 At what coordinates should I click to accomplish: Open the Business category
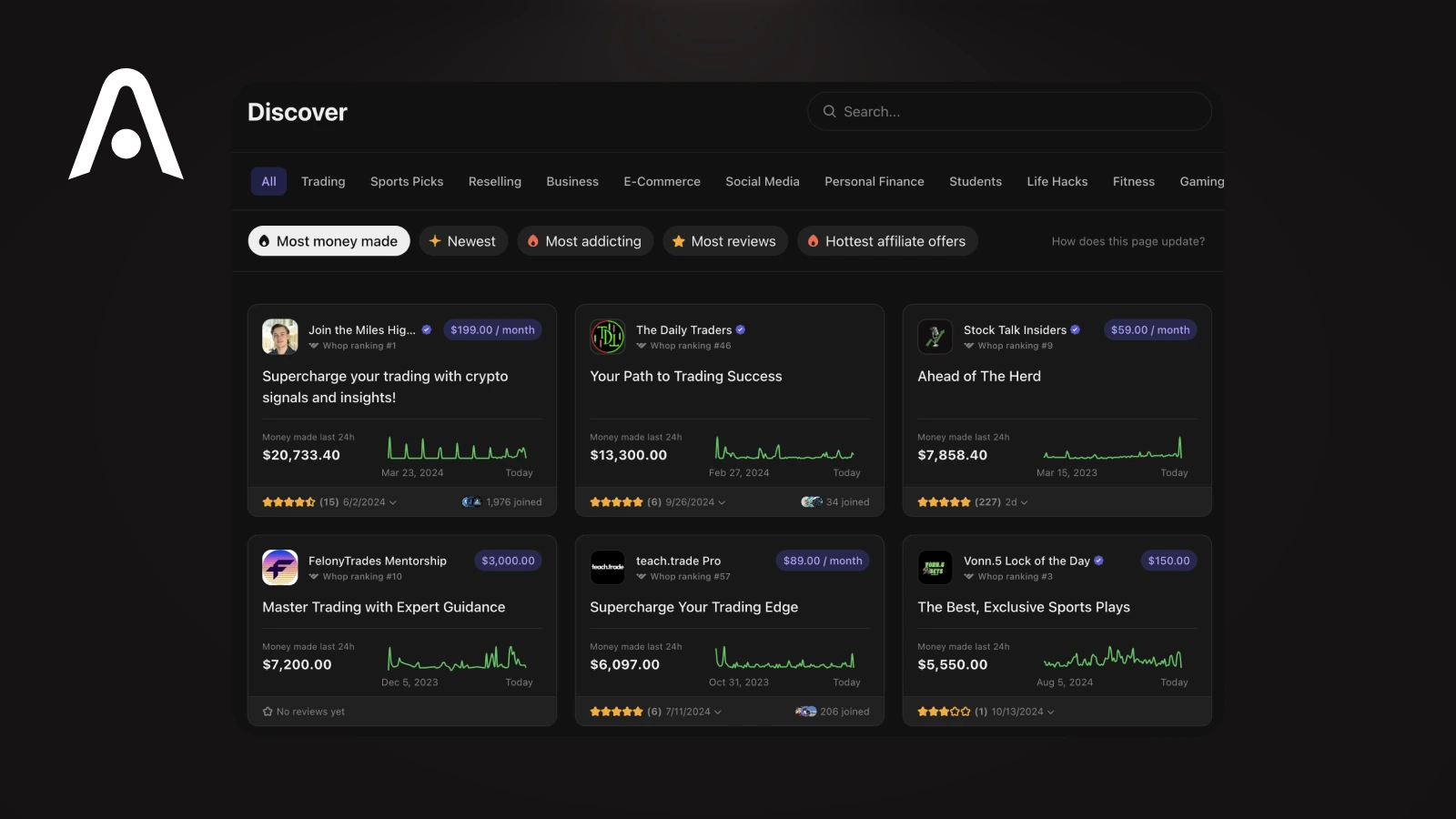pos(572,181)
